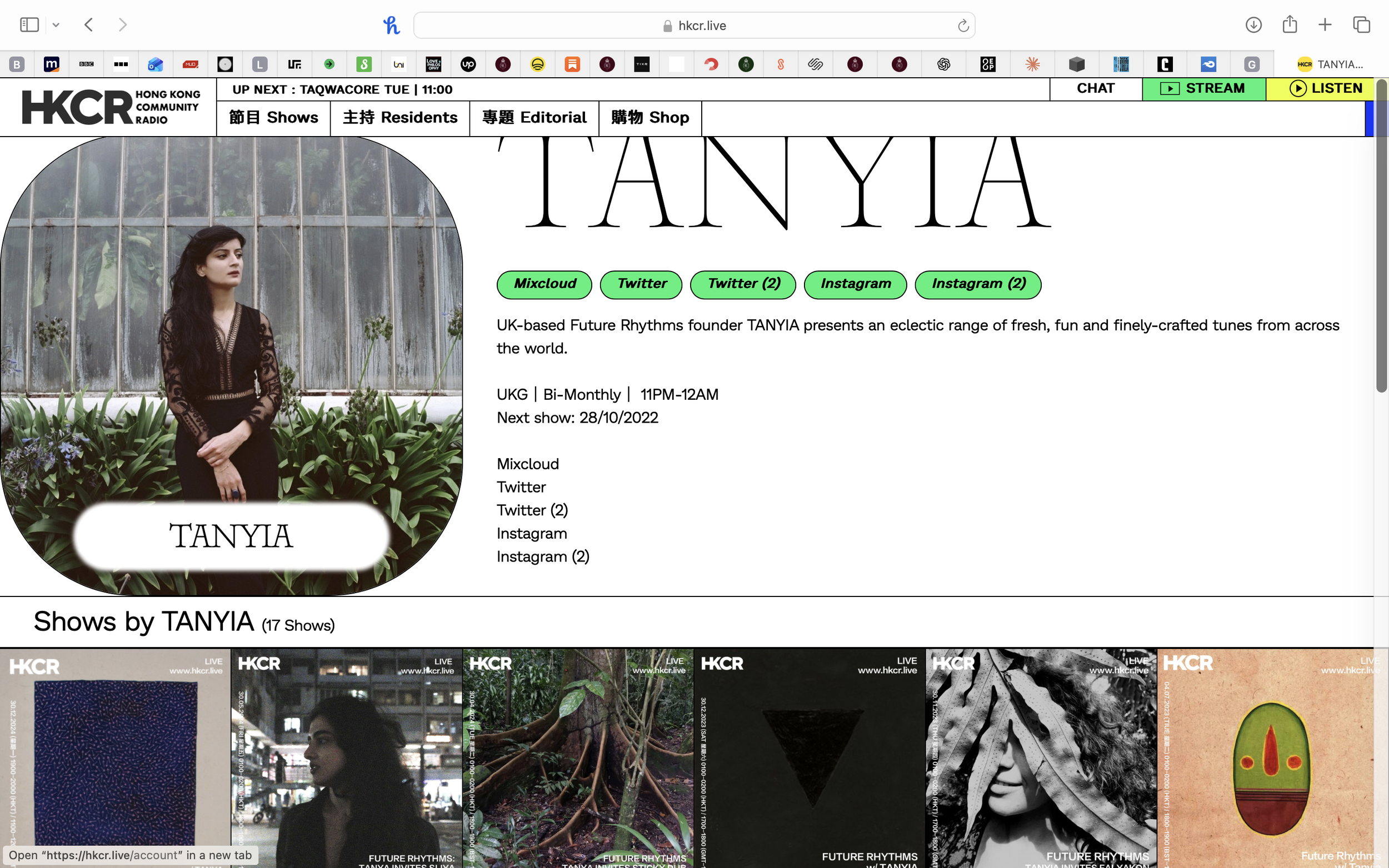Screen dimensions: 1389x868
Task: Expand the sidebar tab group dropdown
Action: coord(56,24)
